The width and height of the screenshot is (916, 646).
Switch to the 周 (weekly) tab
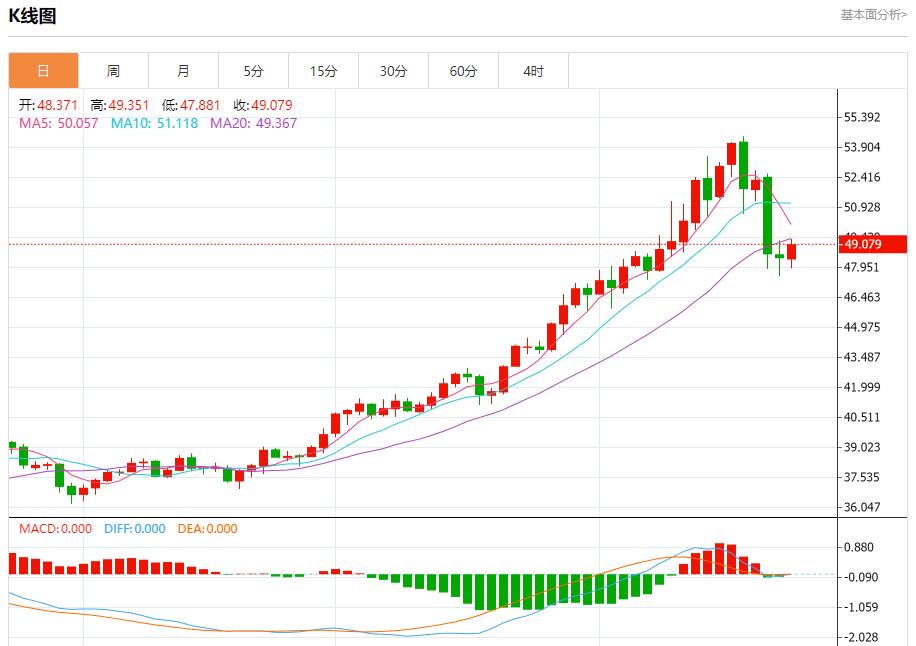click(x=113, y=70)
